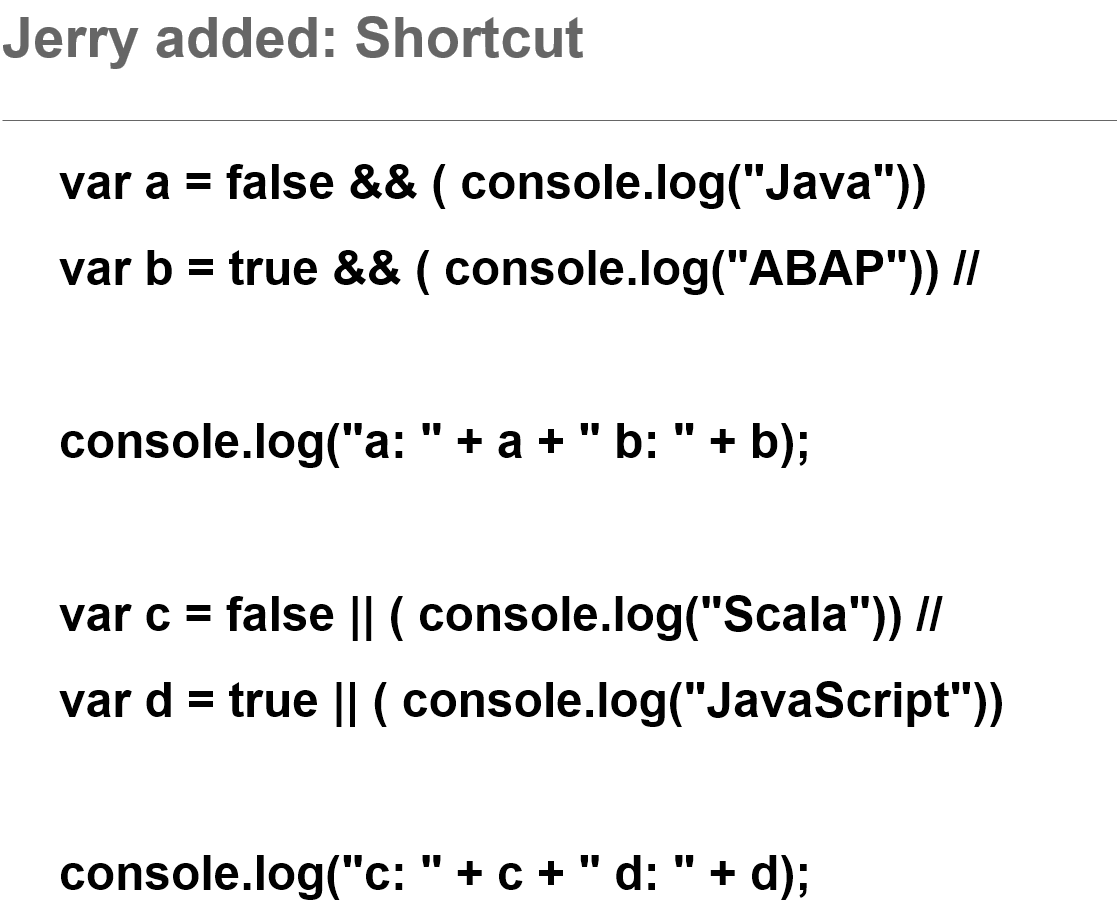The width and height of the screenshot is (1117, 917).
Task: Click the "Jerry added: Shortcut" heading
Action: 293,40
